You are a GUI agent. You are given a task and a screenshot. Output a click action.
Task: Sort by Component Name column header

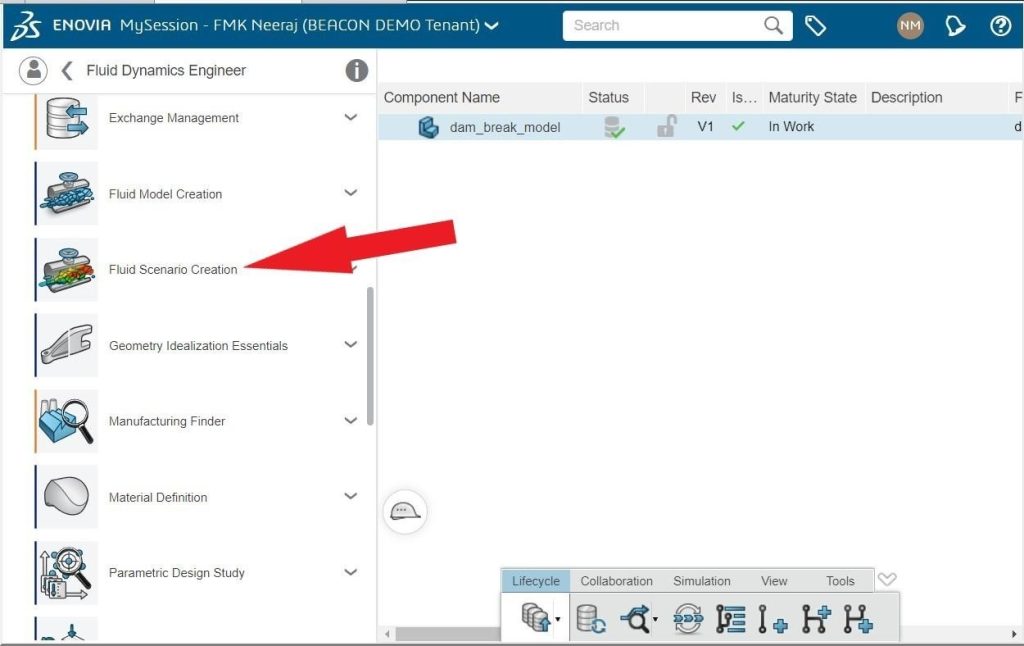(441, 97)
